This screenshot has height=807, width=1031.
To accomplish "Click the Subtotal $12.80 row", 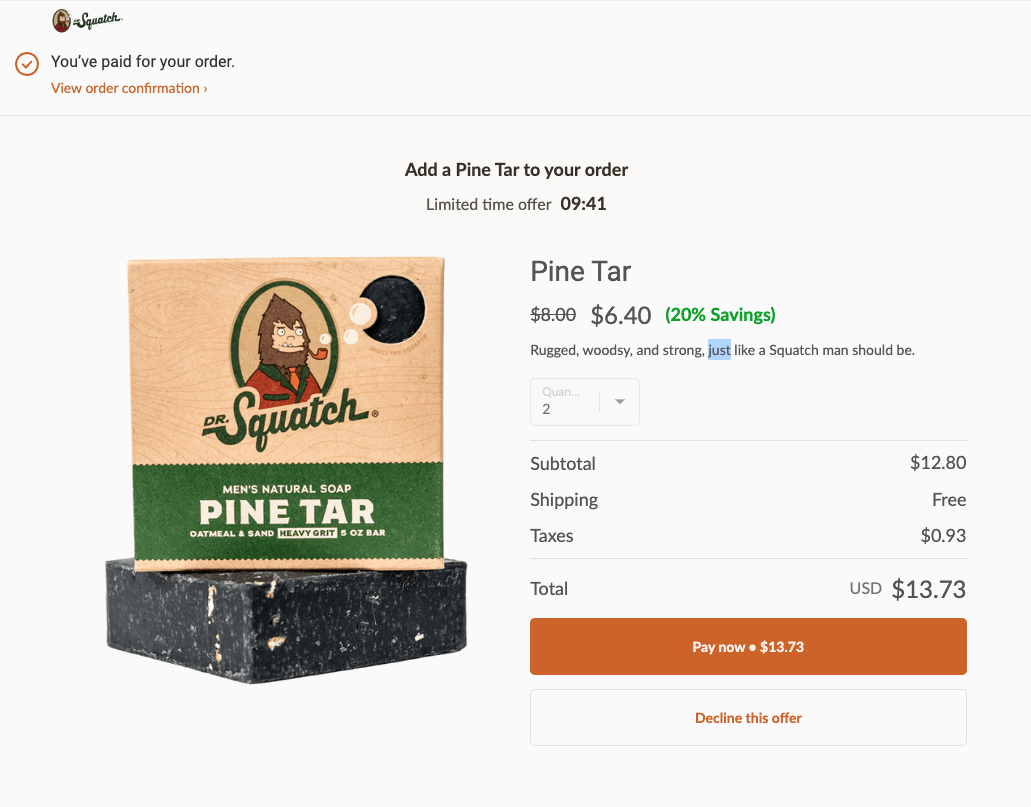I will 748,463.
